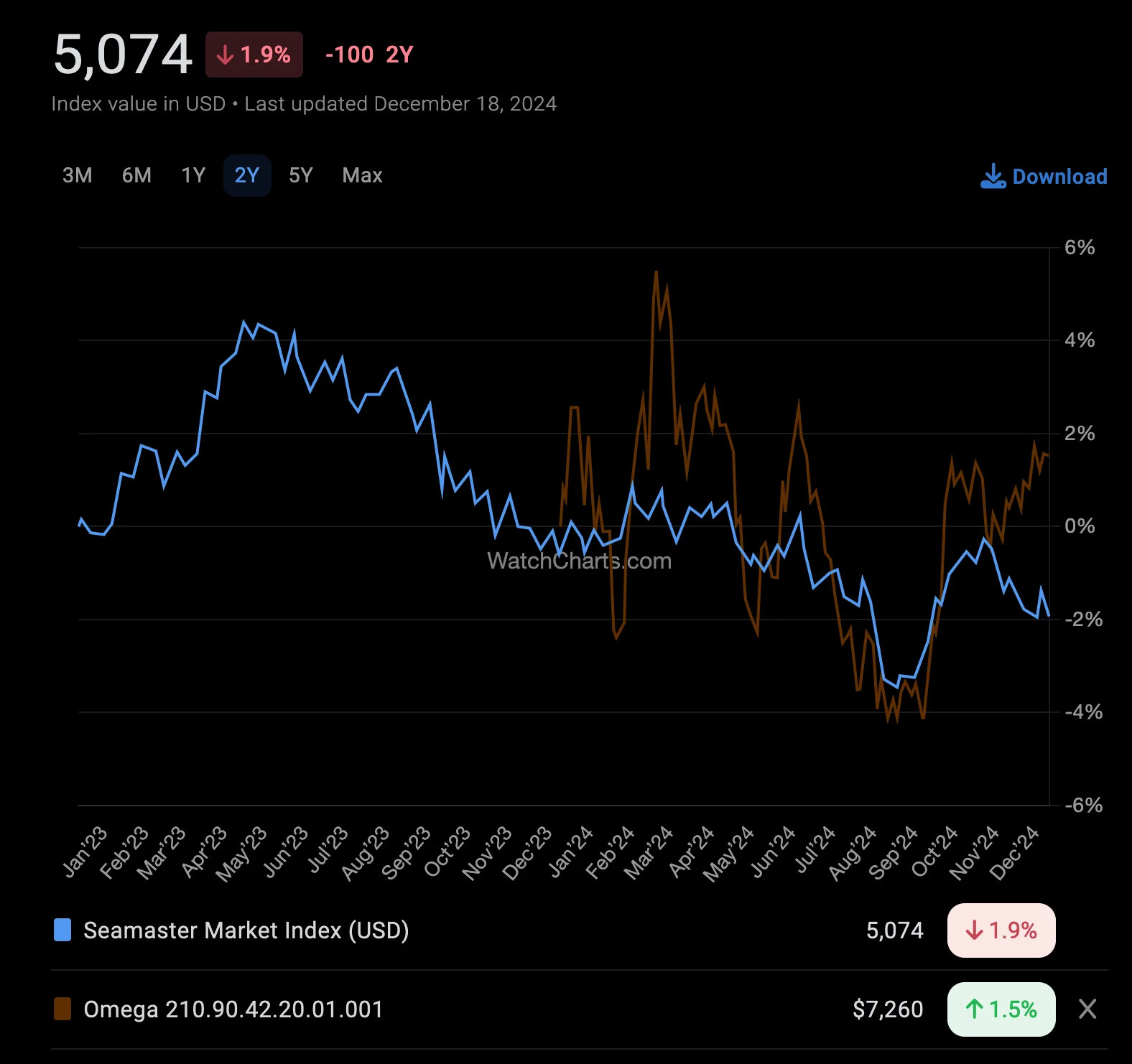Click the Sep'24 x-axis label

pyautogui.click(x=894, y=852)
